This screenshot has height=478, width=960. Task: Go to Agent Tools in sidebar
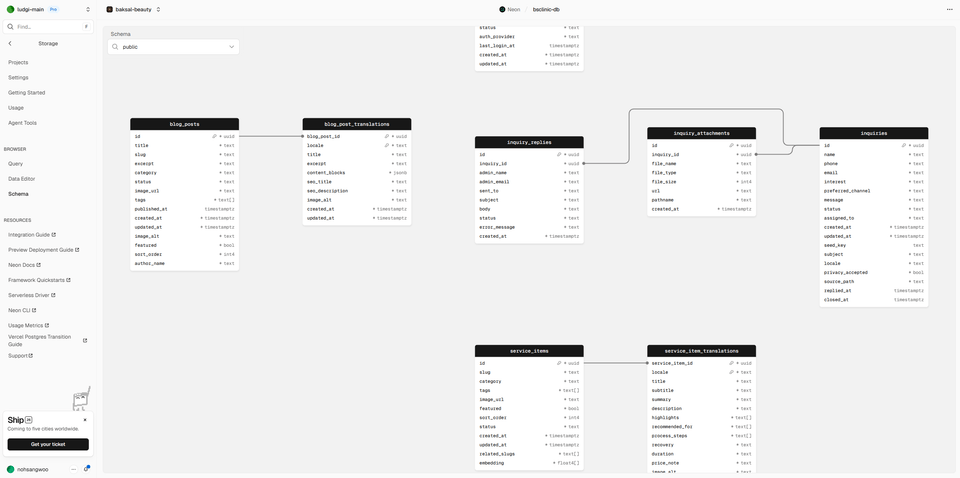[23, 123]
